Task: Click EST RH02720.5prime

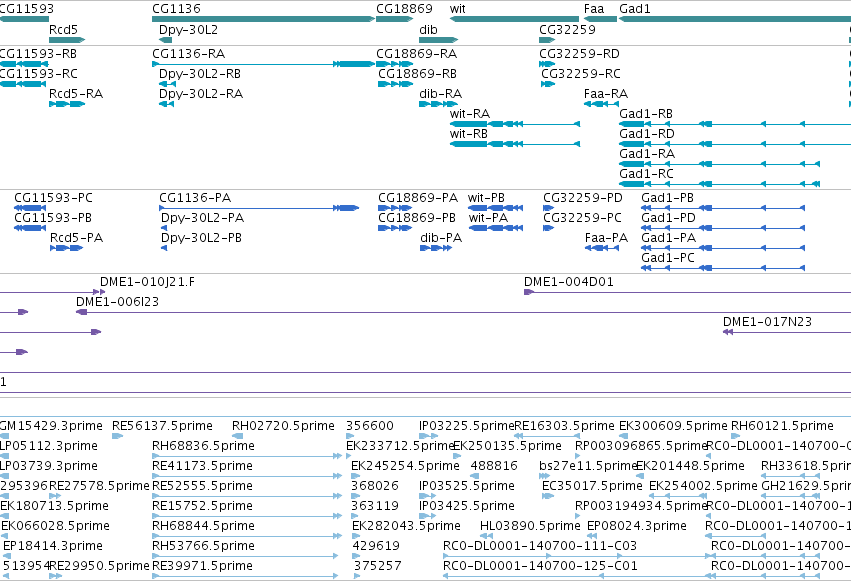Action: click(x=283, y=425)
